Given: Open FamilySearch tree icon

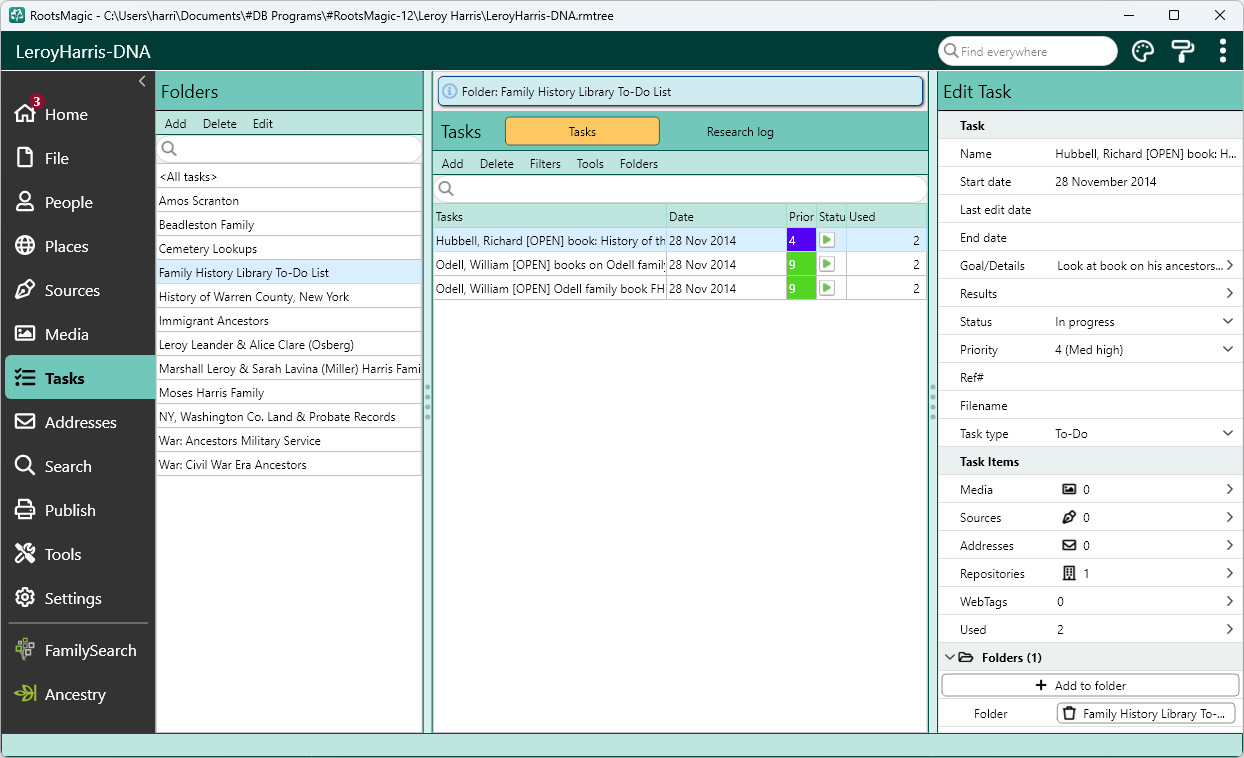Looking at the screenshot, I should 25,650.
